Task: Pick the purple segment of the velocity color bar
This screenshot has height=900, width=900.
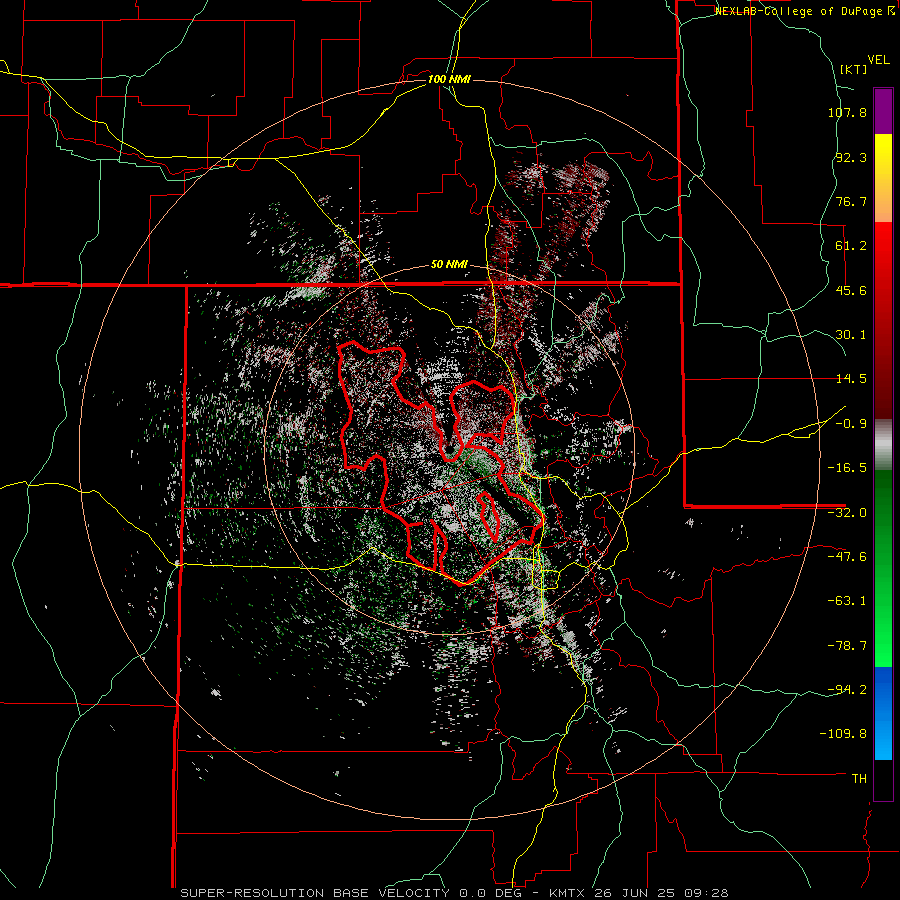Action: point(883,111)
